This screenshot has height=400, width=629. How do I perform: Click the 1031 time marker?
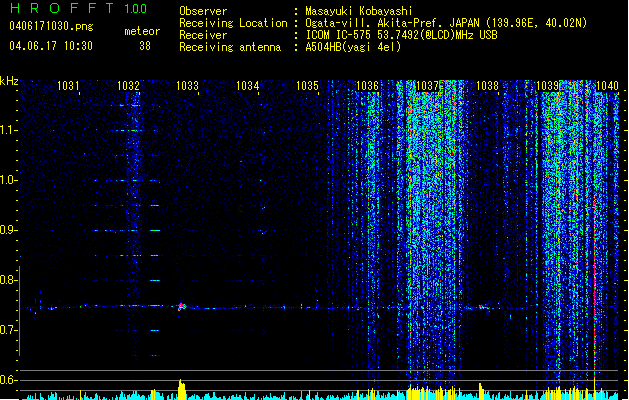coord(68,86)
